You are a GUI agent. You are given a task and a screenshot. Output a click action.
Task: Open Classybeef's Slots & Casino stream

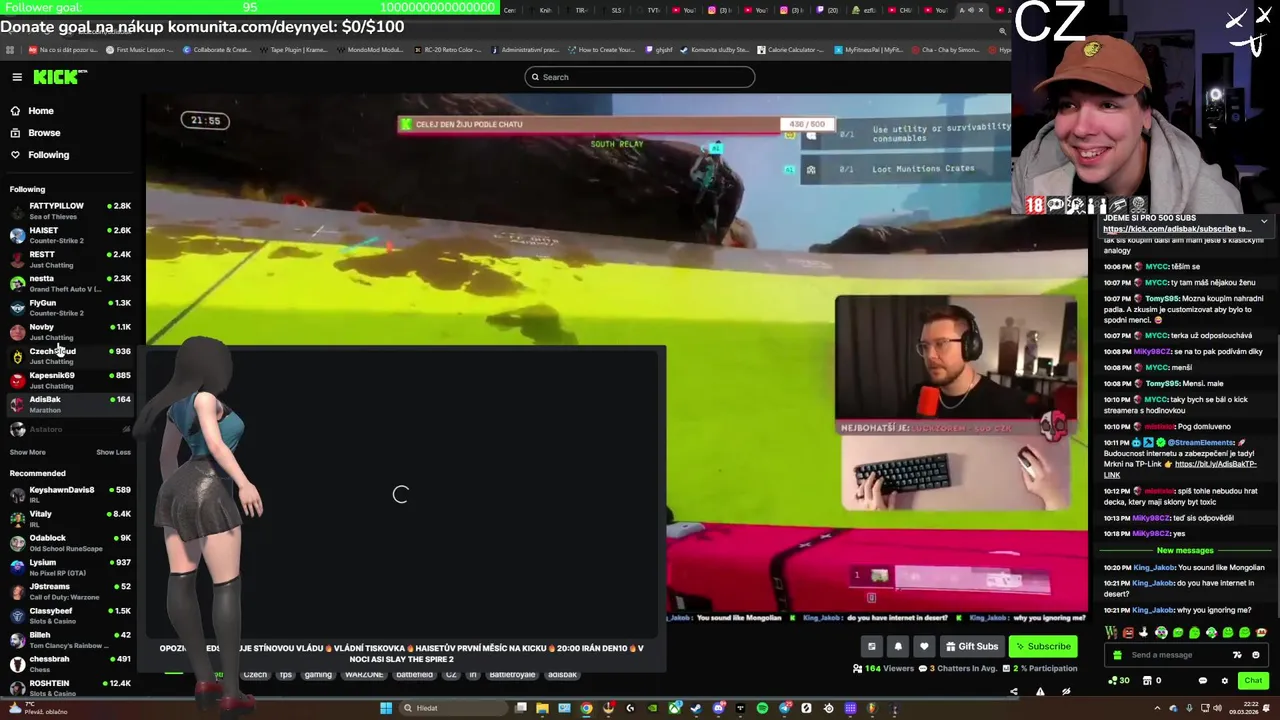click(x=70, y=615)
